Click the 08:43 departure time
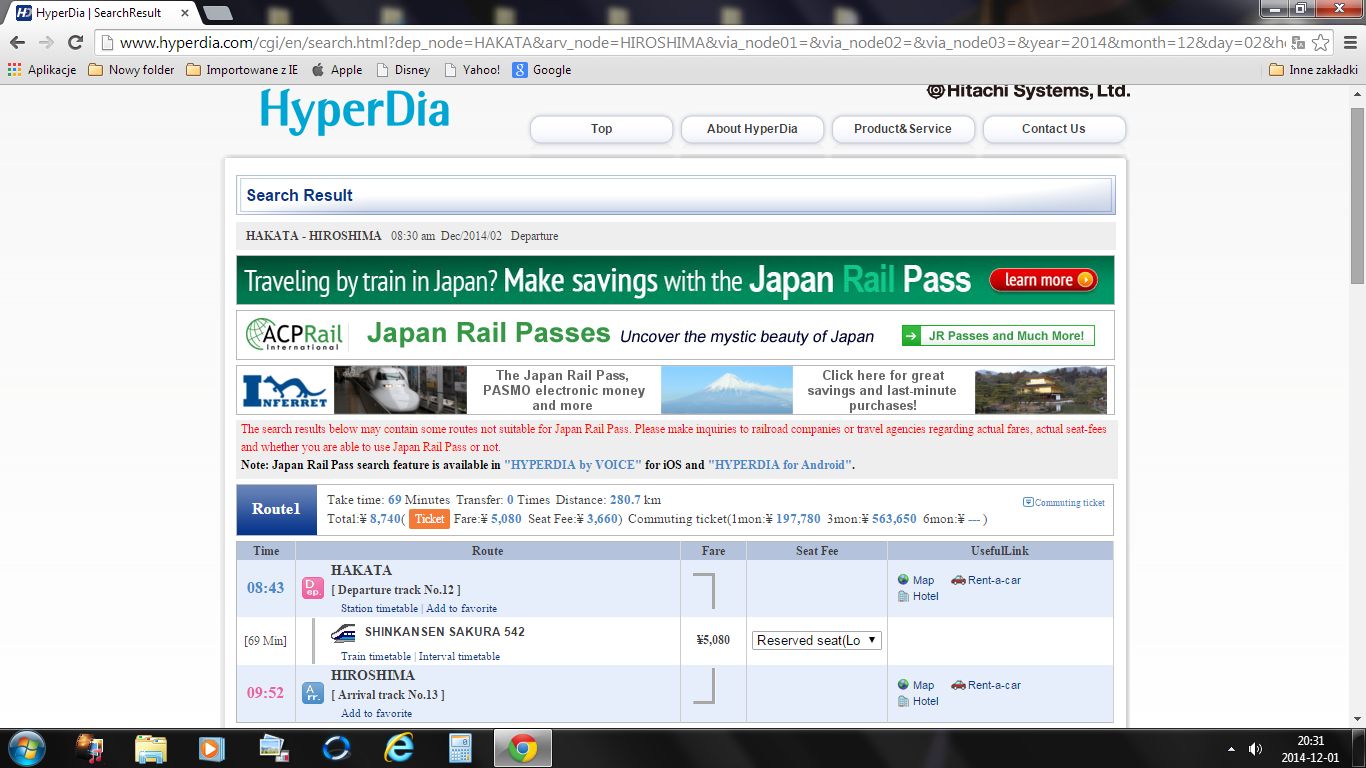 pos(266,588)
